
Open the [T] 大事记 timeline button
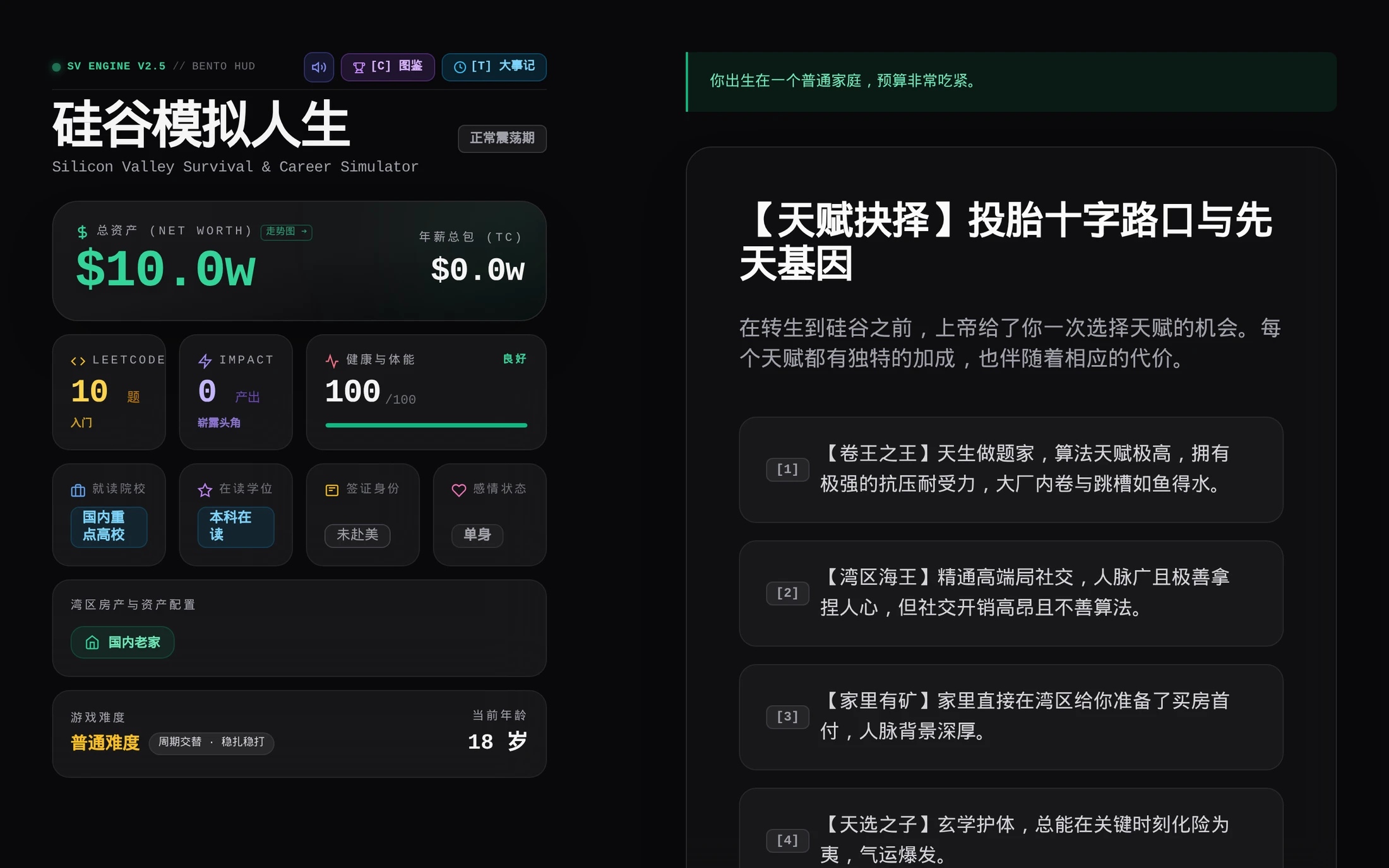494,67
